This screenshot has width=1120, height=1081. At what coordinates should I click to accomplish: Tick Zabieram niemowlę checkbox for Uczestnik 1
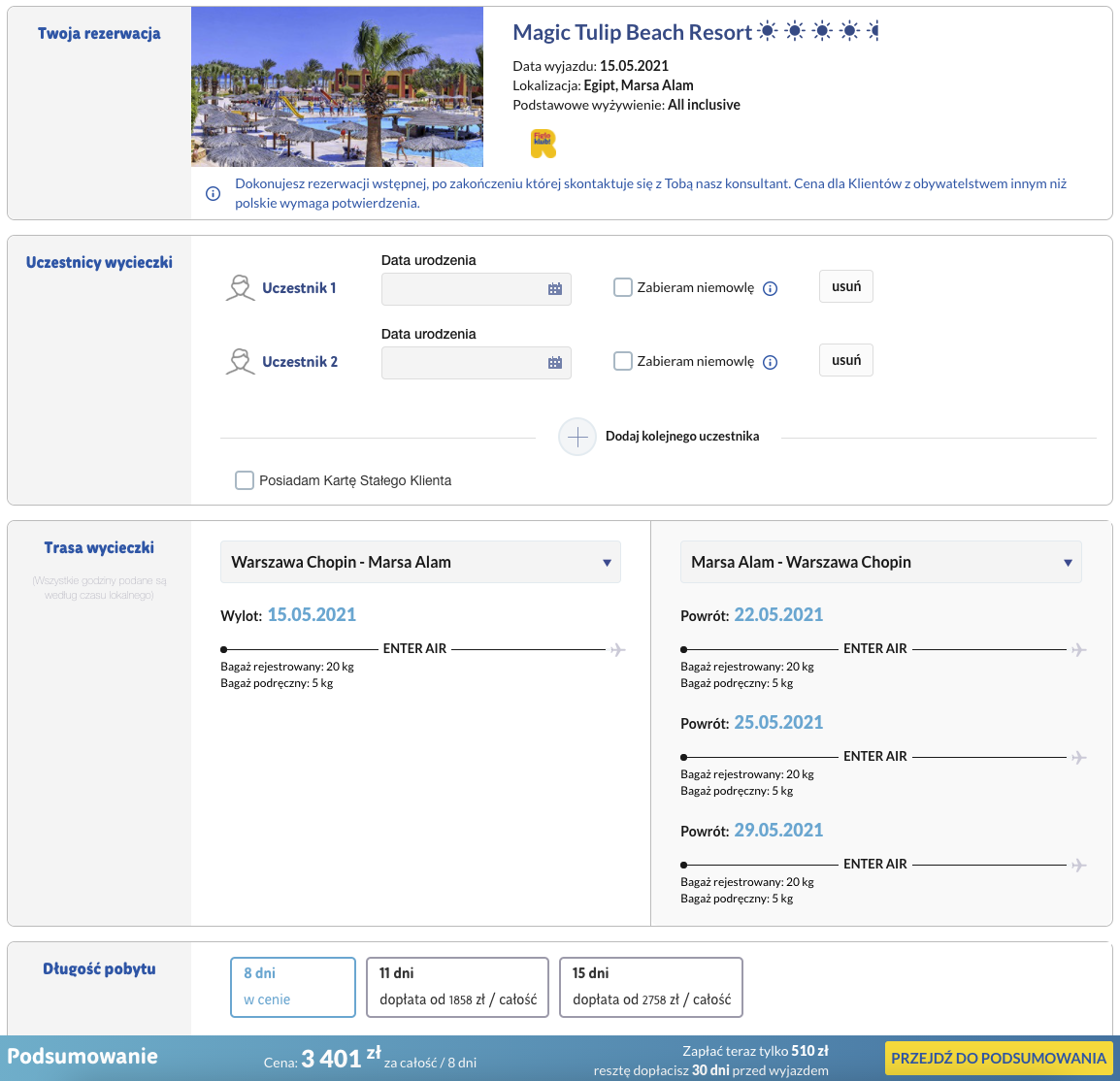pyautogui.click(x=623, y=287)
